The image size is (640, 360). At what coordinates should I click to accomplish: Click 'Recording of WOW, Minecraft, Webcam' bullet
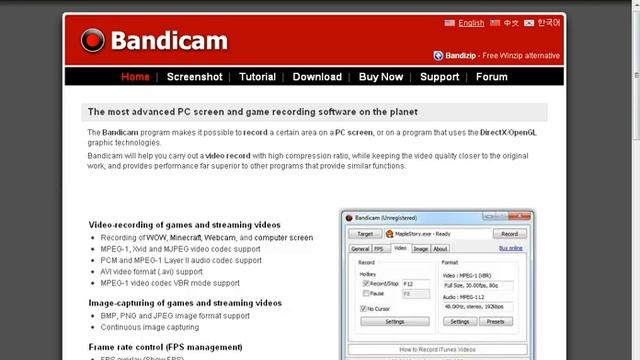click(x=207, y=237)
